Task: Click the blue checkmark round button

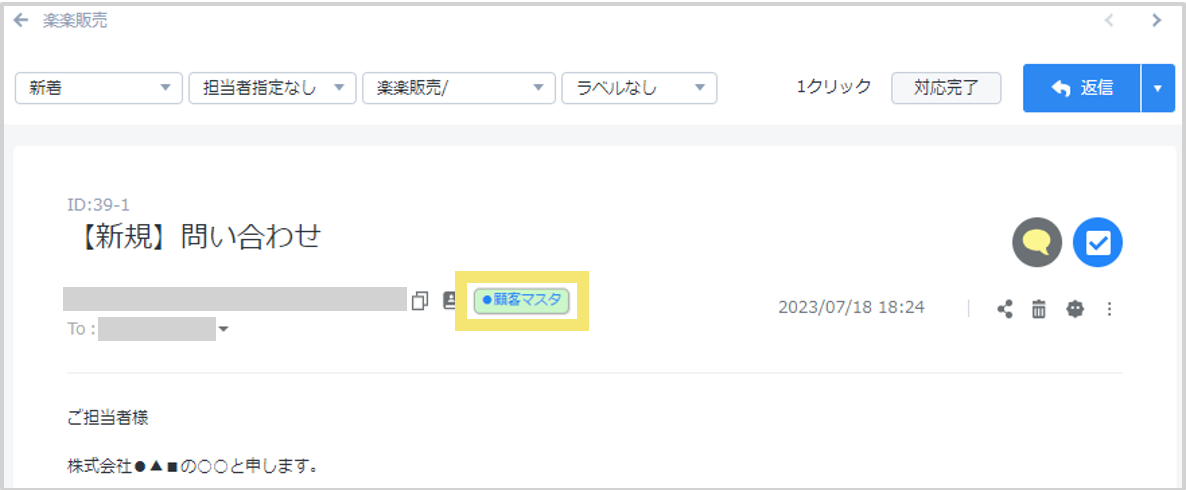Action: pos(1098,243)
